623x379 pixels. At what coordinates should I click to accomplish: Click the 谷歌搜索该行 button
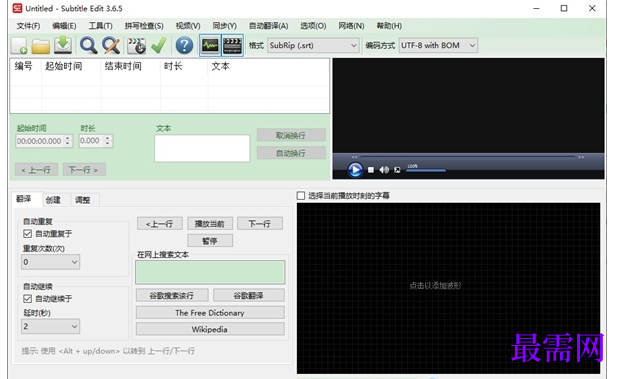point(172,296)
